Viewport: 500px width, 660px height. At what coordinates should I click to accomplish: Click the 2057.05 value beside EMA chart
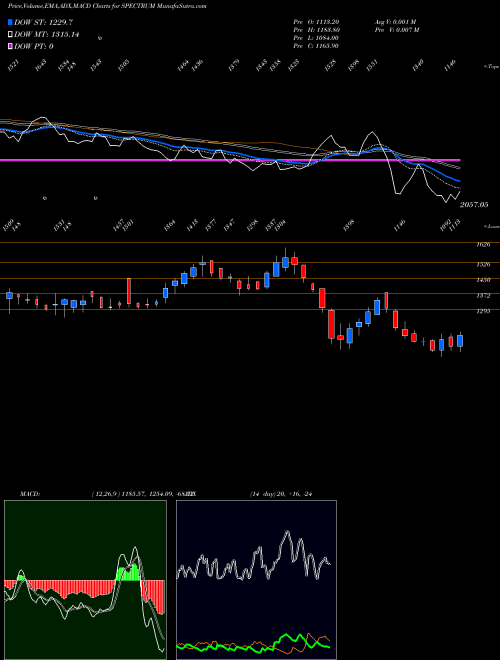pyautogui.click(x=474, y=205)
